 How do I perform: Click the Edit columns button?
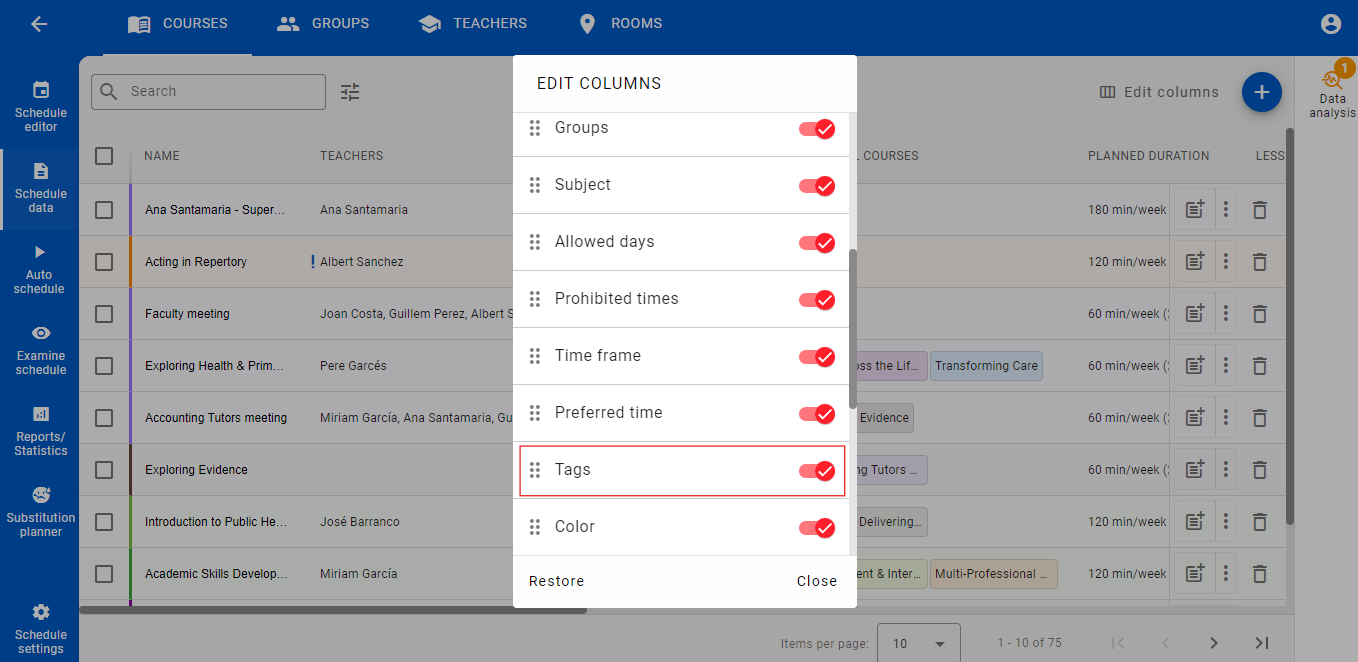pos(1159,92)
